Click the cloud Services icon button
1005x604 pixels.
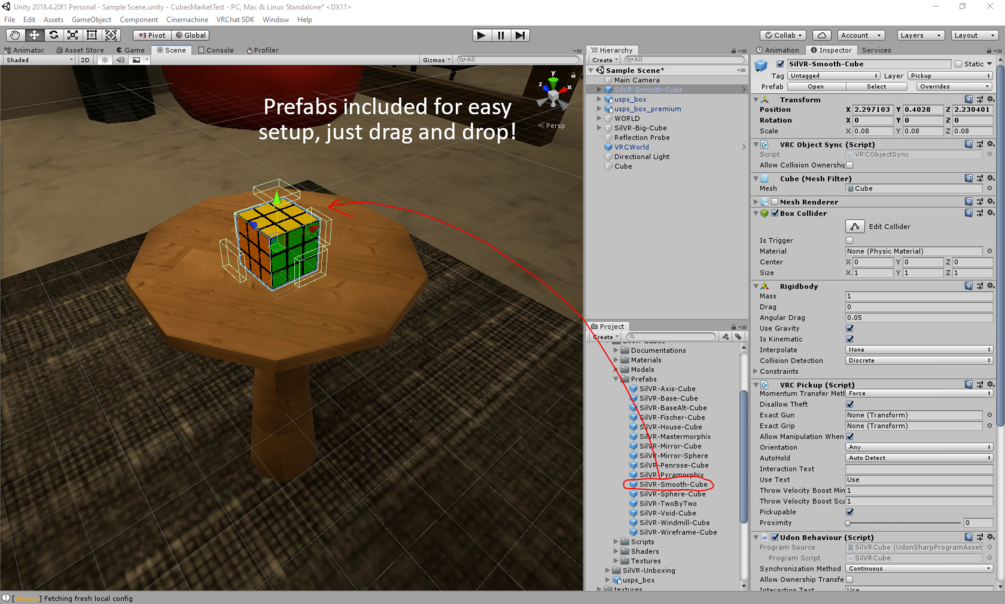point(822,35)
